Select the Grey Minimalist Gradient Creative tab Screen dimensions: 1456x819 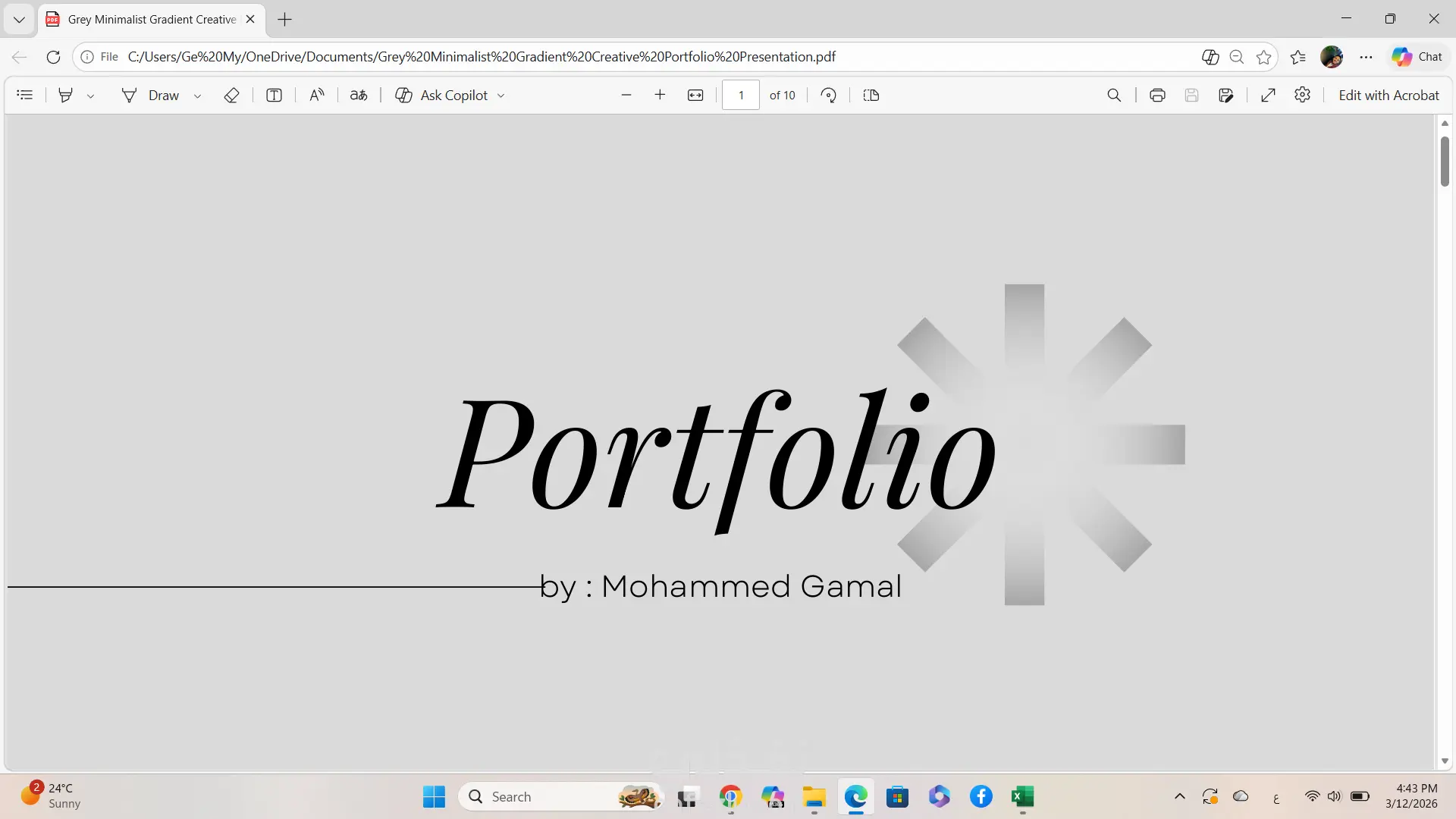(152, 20)
